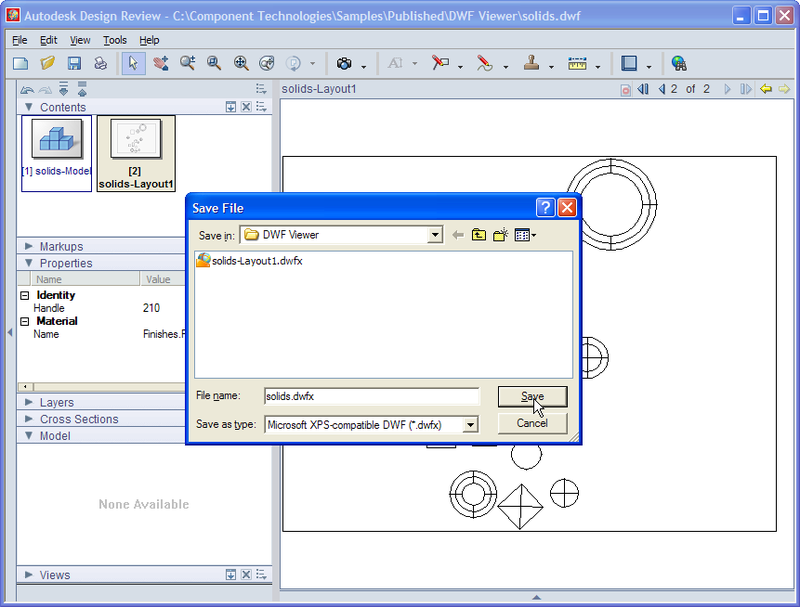Click the Cancel button
Image resolution: width=800 pixels, height=607 pixels.
point(532,423)
